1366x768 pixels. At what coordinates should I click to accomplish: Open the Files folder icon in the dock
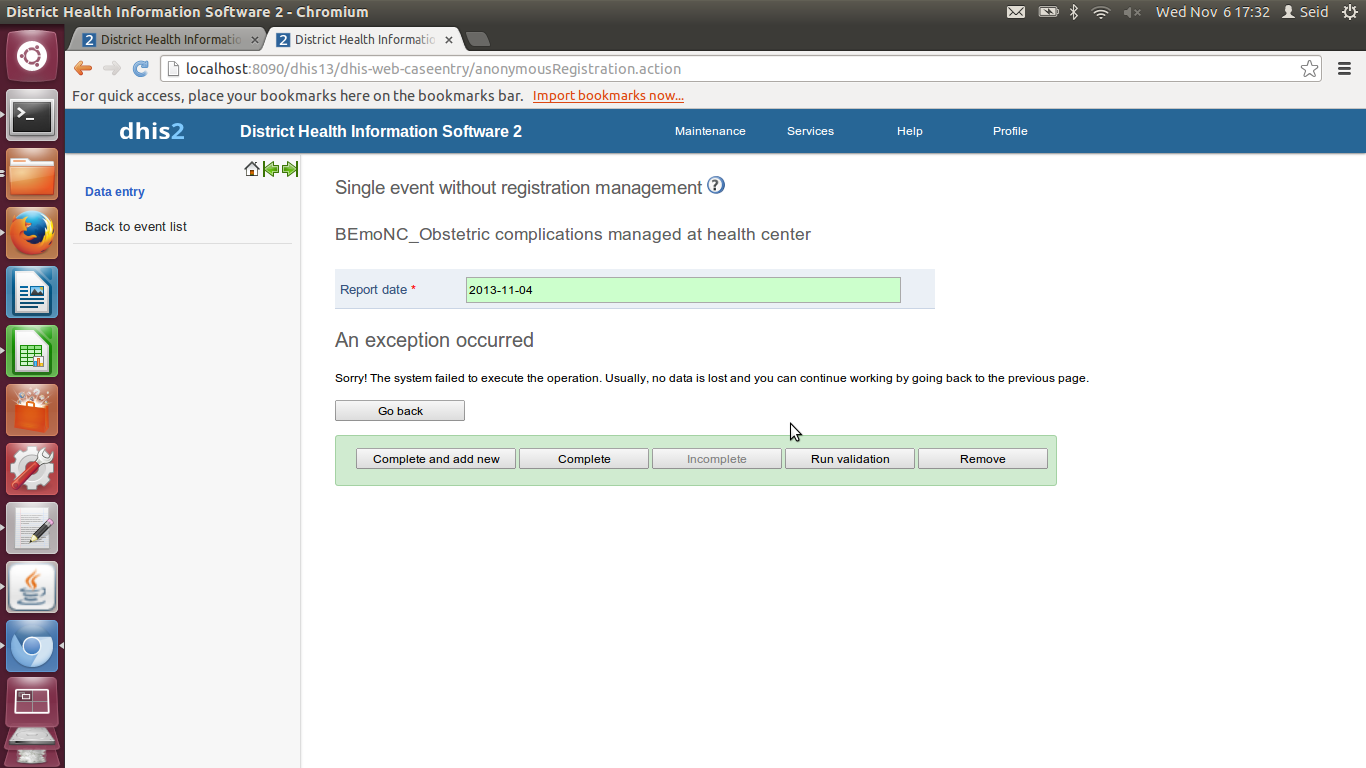point(32,175)
